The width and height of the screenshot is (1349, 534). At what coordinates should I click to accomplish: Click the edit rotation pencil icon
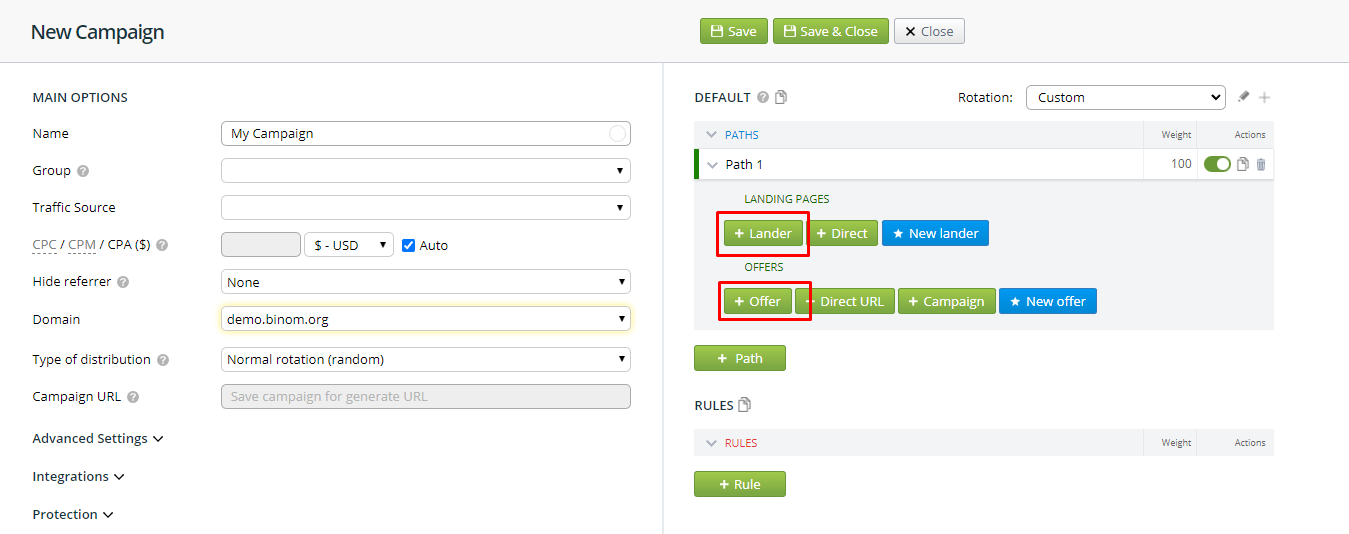click(x=1243, y=97)
